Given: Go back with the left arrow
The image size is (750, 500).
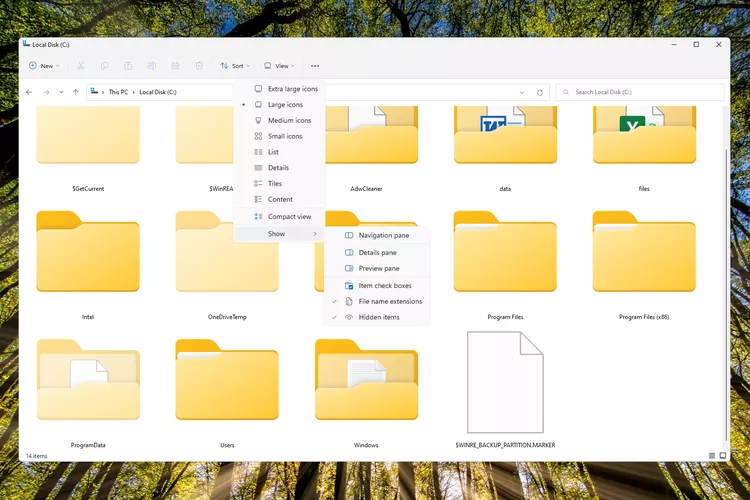Looking at the screenshot, I should point(29,92).
